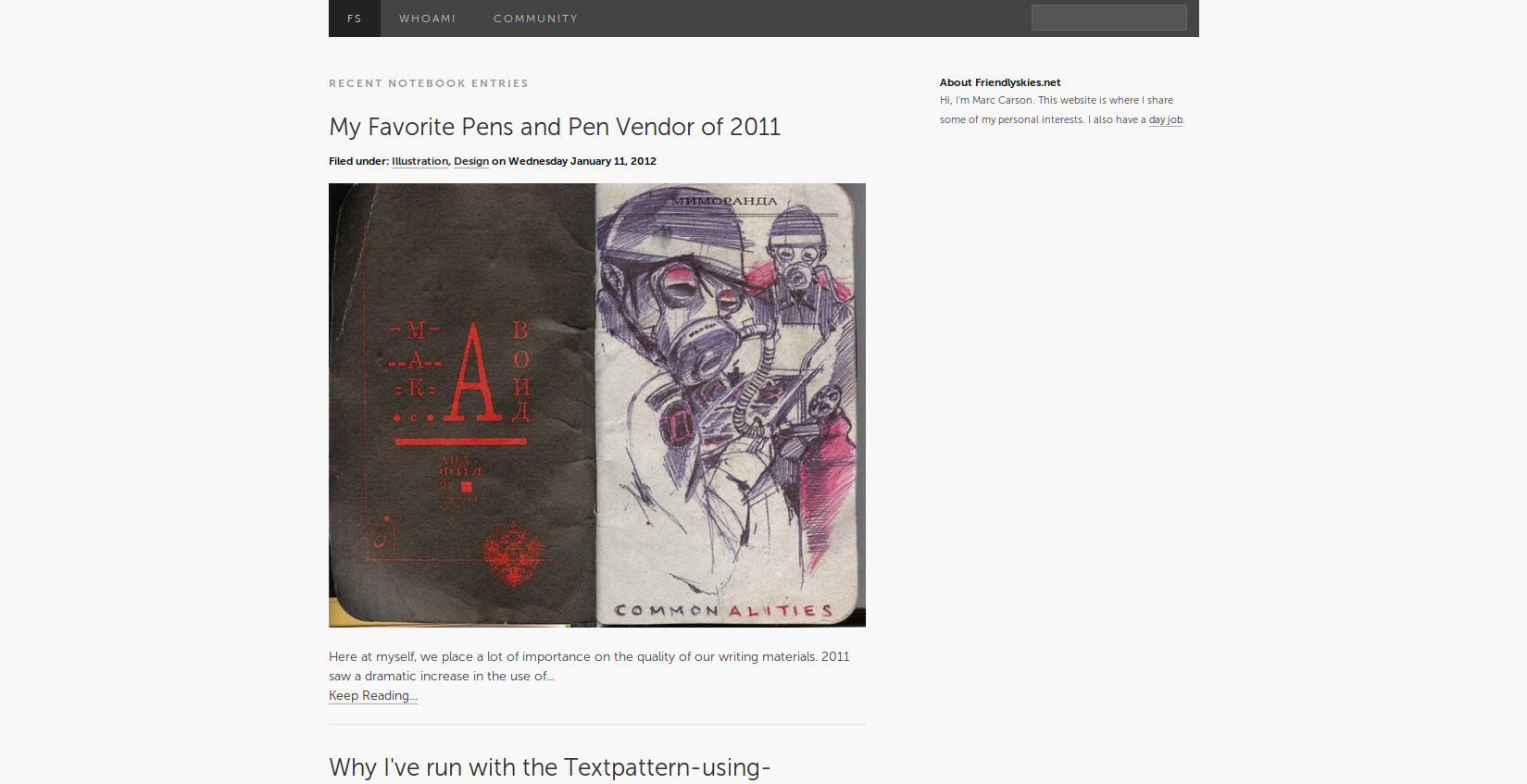The width and height of the screenshot is (1527, 784).
Task: Click the Keep Reading link
Action: pos(373,695)
